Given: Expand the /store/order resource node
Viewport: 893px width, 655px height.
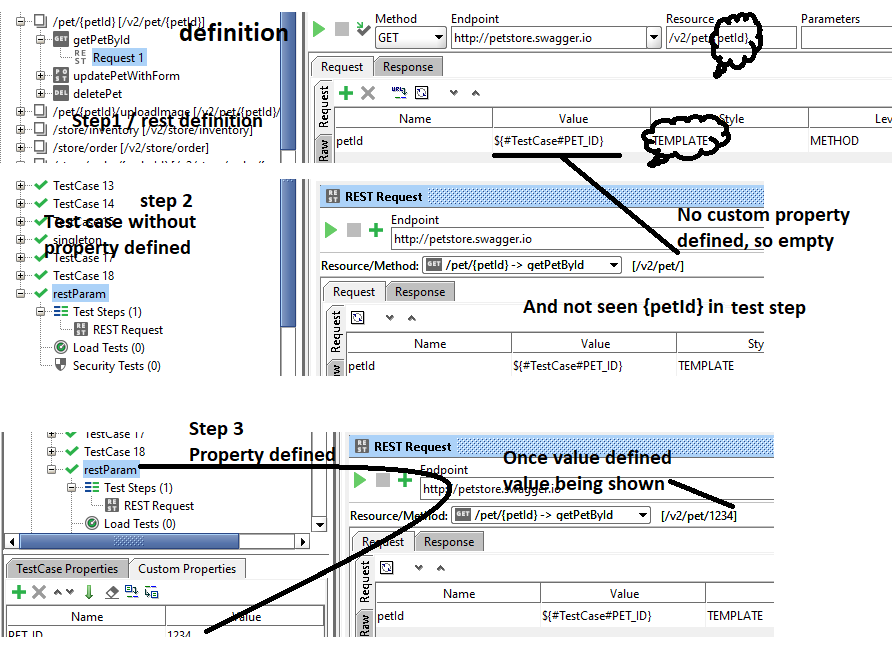Looking at the screenshot, I should (21, 147).
